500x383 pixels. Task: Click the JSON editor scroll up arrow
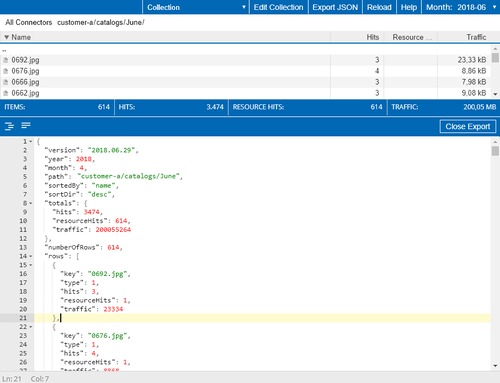pyautogui.click(x=495, y=141)
